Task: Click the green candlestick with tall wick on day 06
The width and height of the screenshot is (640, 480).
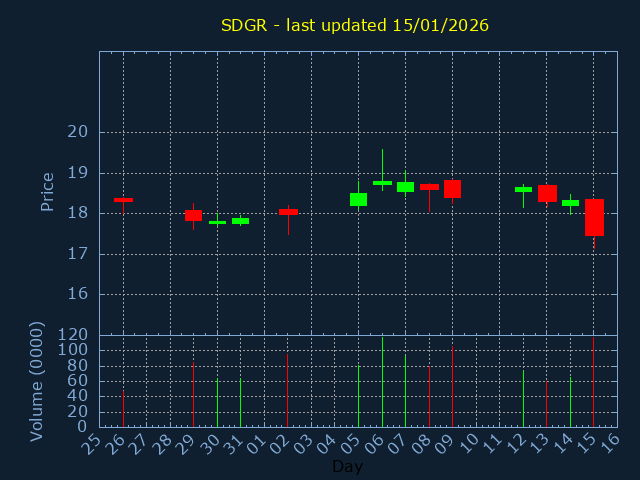Action: click(382, 183)
